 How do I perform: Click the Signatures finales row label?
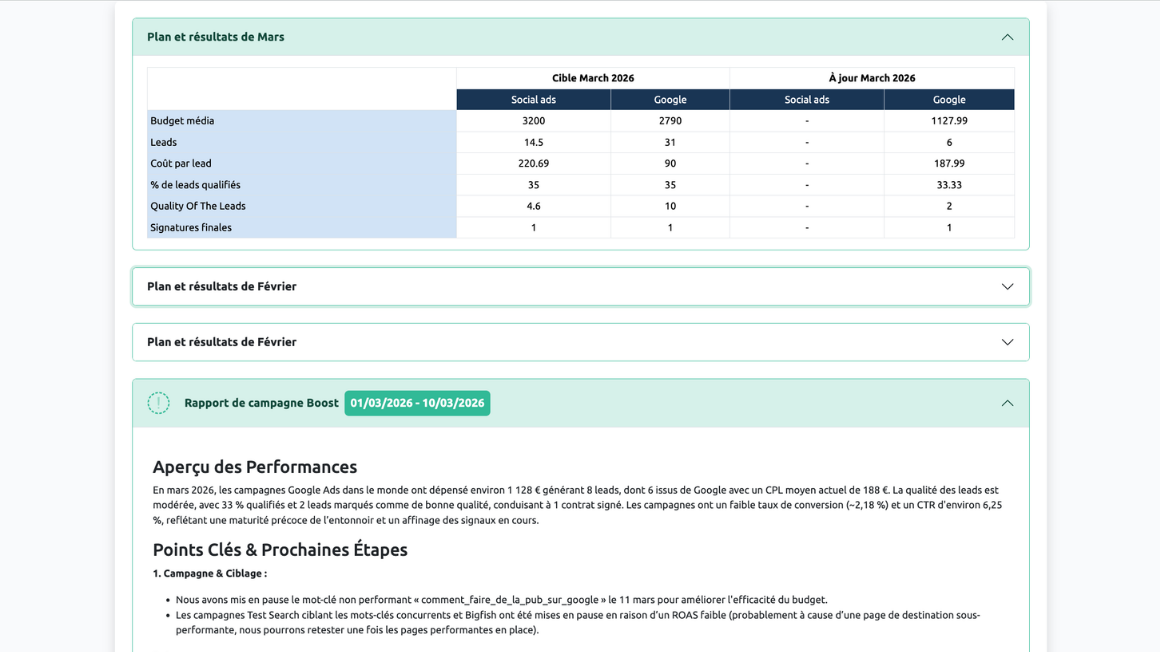pyautogui.click(x=191, y=227)
